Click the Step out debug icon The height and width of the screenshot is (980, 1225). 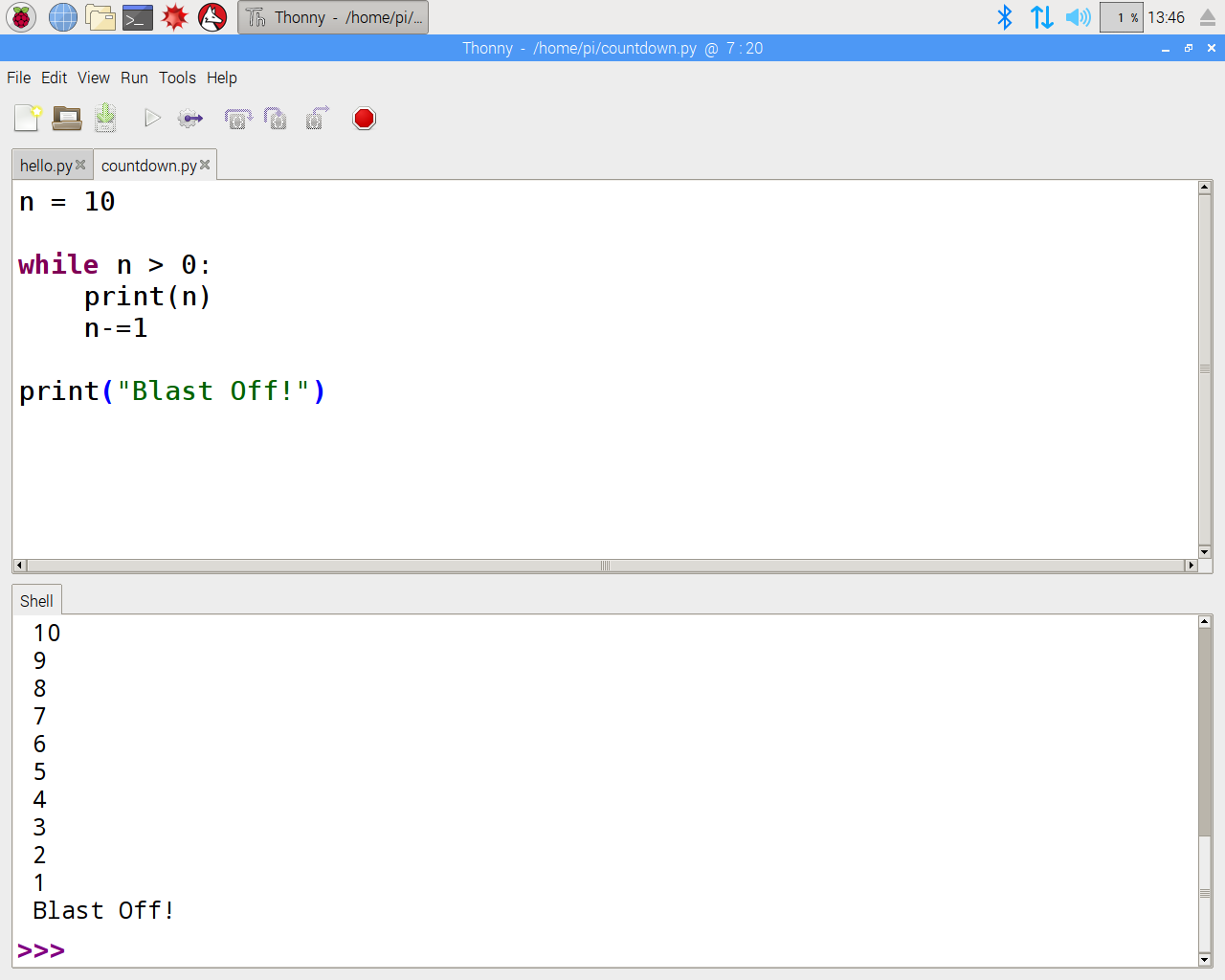click(316, 118)
